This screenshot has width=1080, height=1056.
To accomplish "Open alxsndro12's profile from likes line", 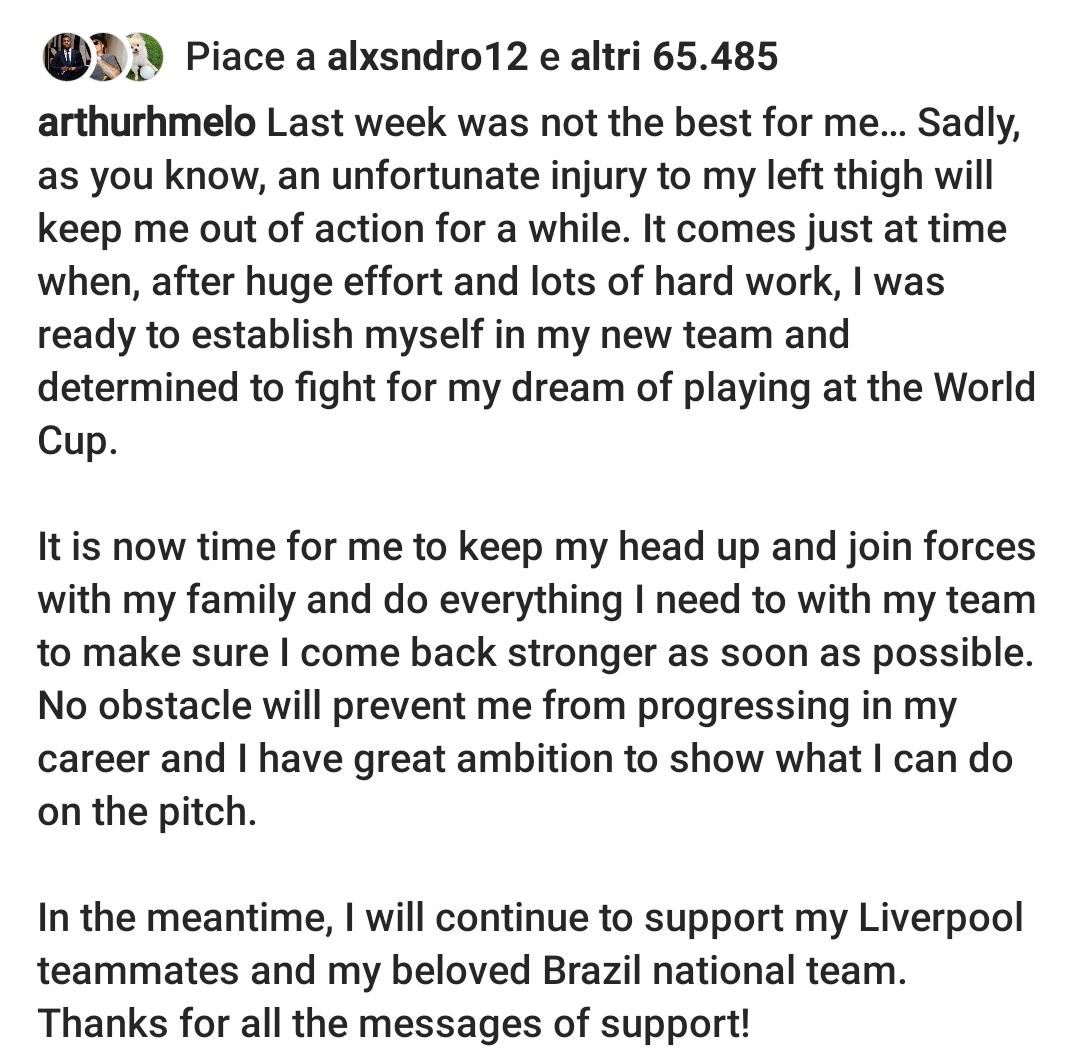I will (x=427, y=57).
